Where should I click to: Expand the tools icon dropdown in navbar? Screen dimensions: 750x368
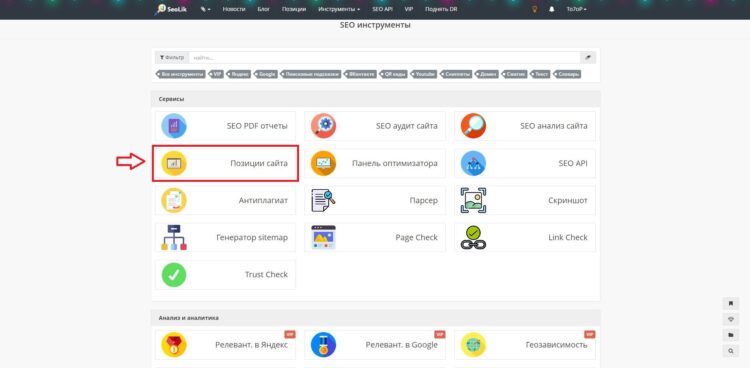(x=205, y=9)
